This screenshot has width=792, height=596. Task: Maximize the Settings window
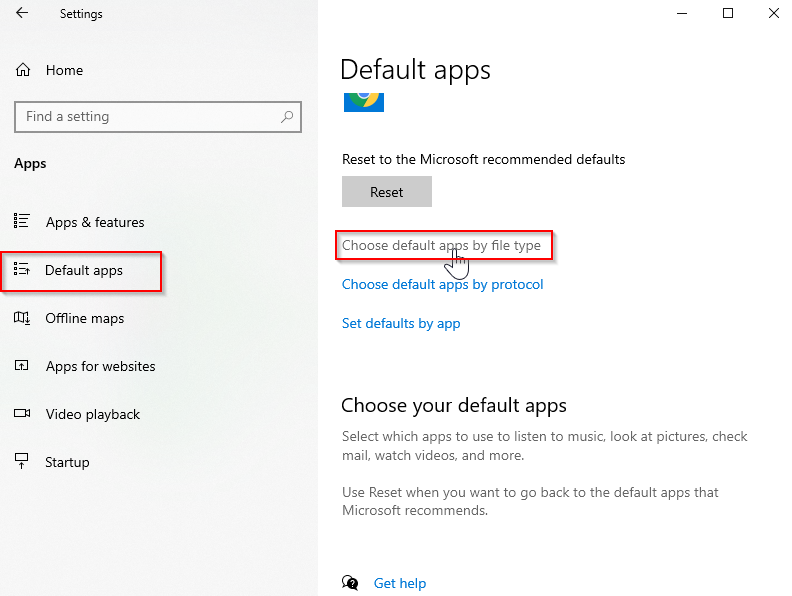[x=728, y=13]
